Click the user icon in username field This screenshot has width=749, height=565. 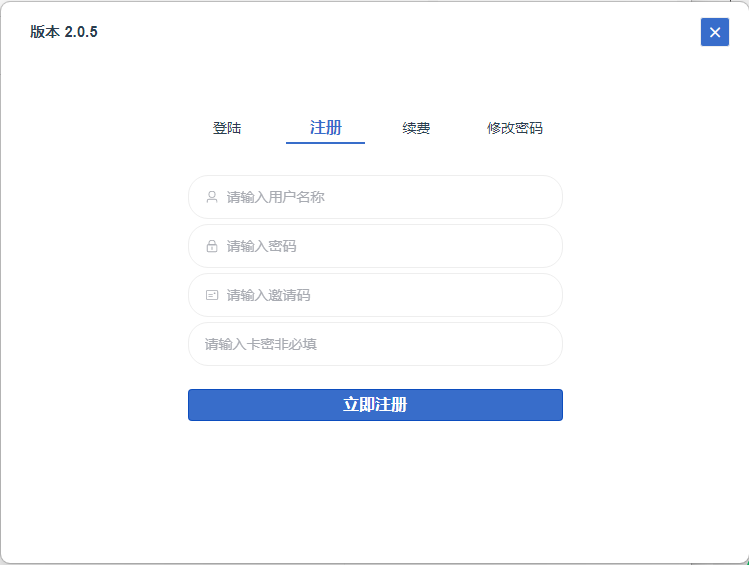212,197
